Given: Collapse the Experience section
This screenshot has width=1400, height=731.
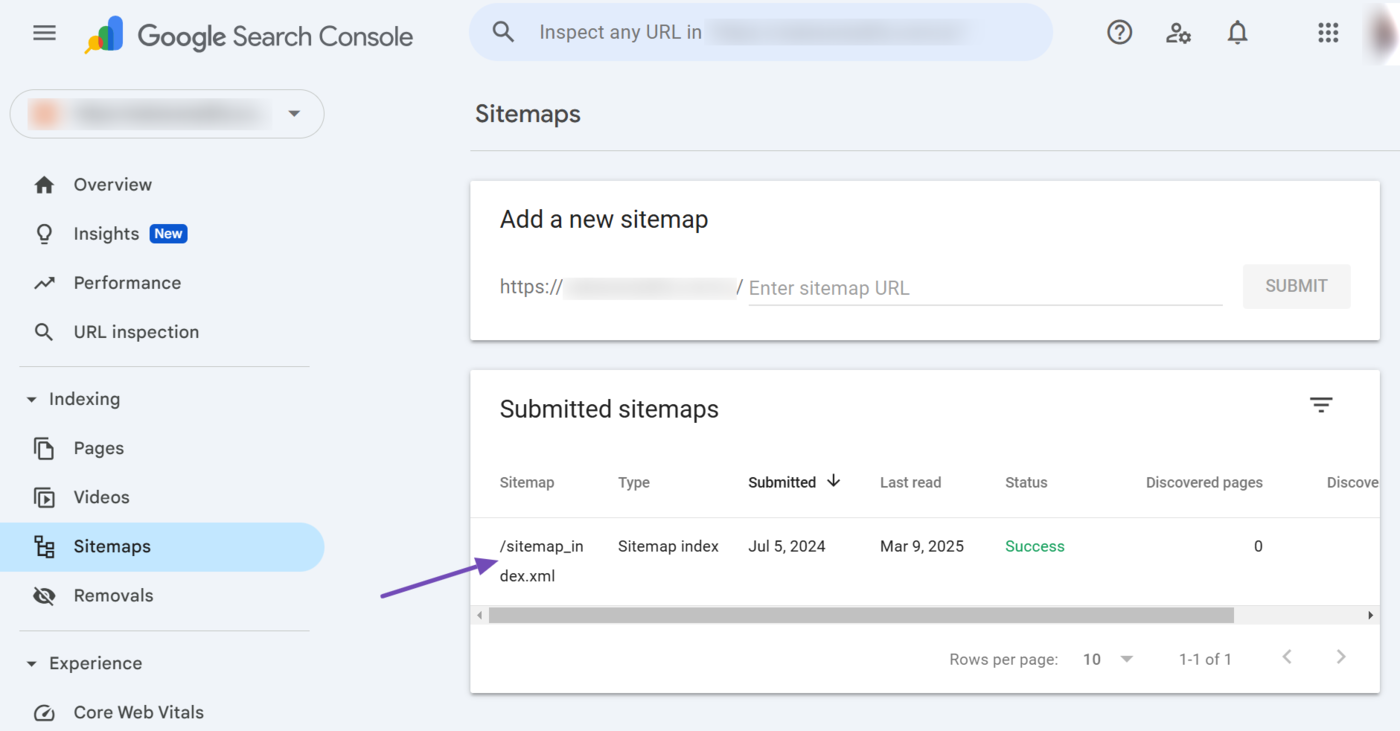Looking at the screenshot, I should (x=32, y=664).
